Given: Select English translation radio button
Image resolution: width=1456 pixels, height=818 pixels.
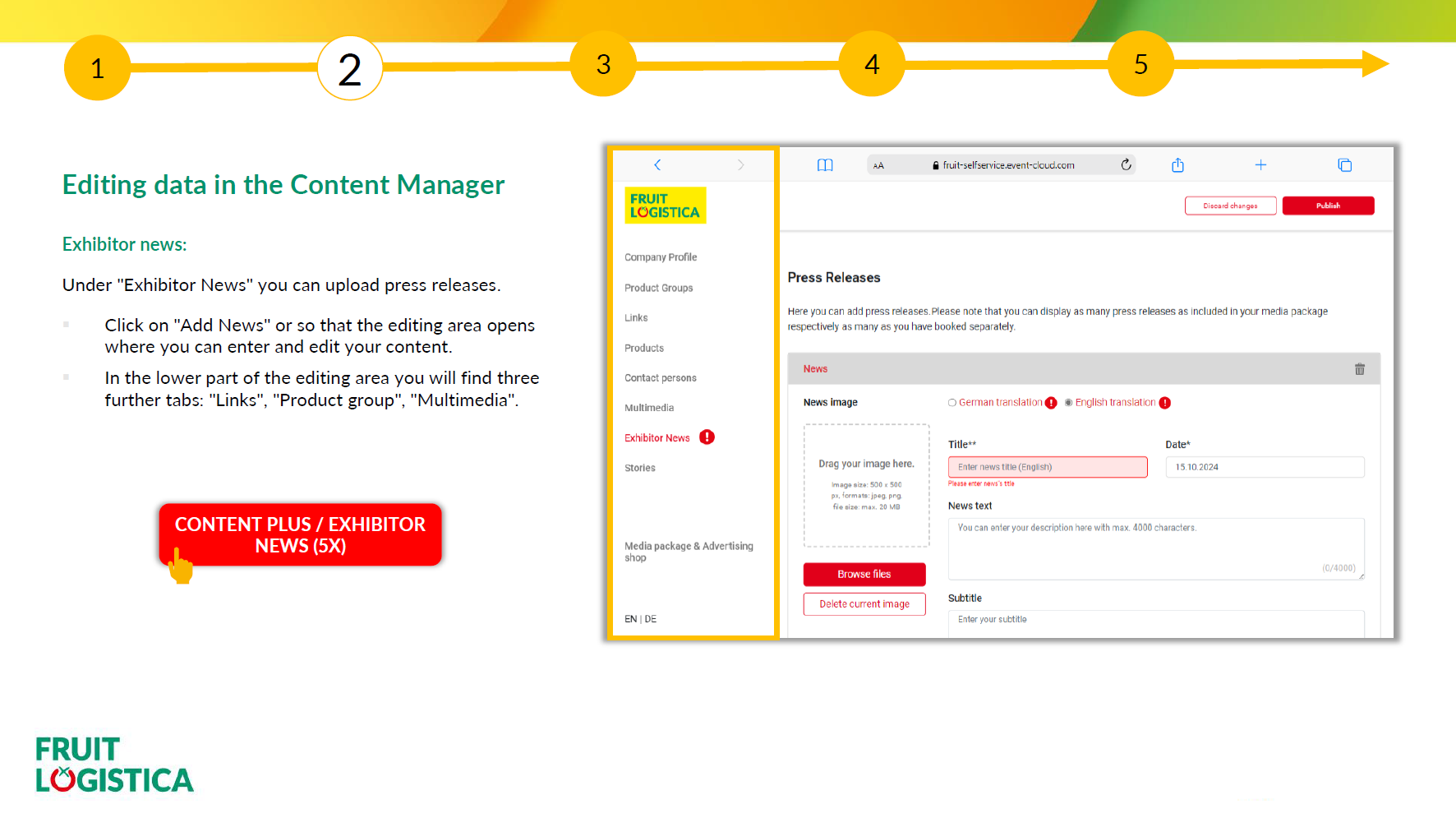Looking at the screenshot, I should [1068, 403].
